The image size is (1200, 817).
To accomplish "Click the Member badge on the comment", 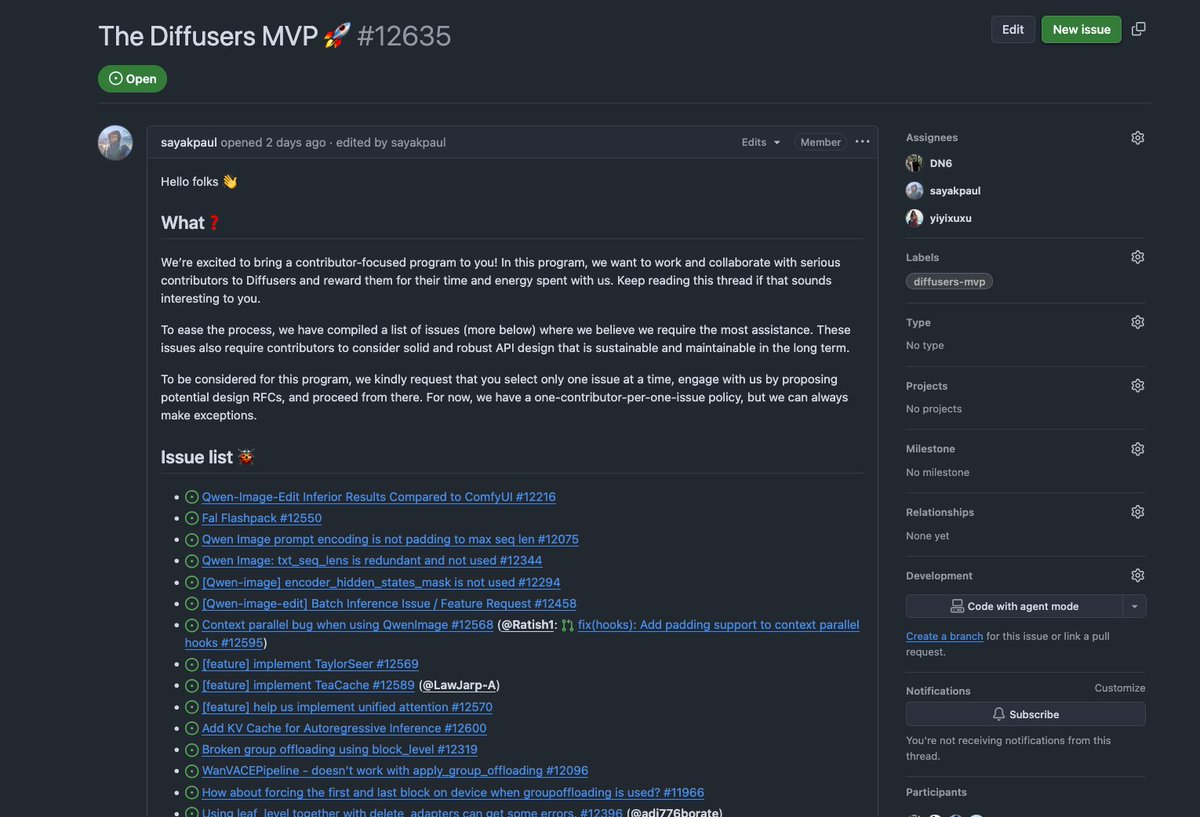I will coord(820,142).
